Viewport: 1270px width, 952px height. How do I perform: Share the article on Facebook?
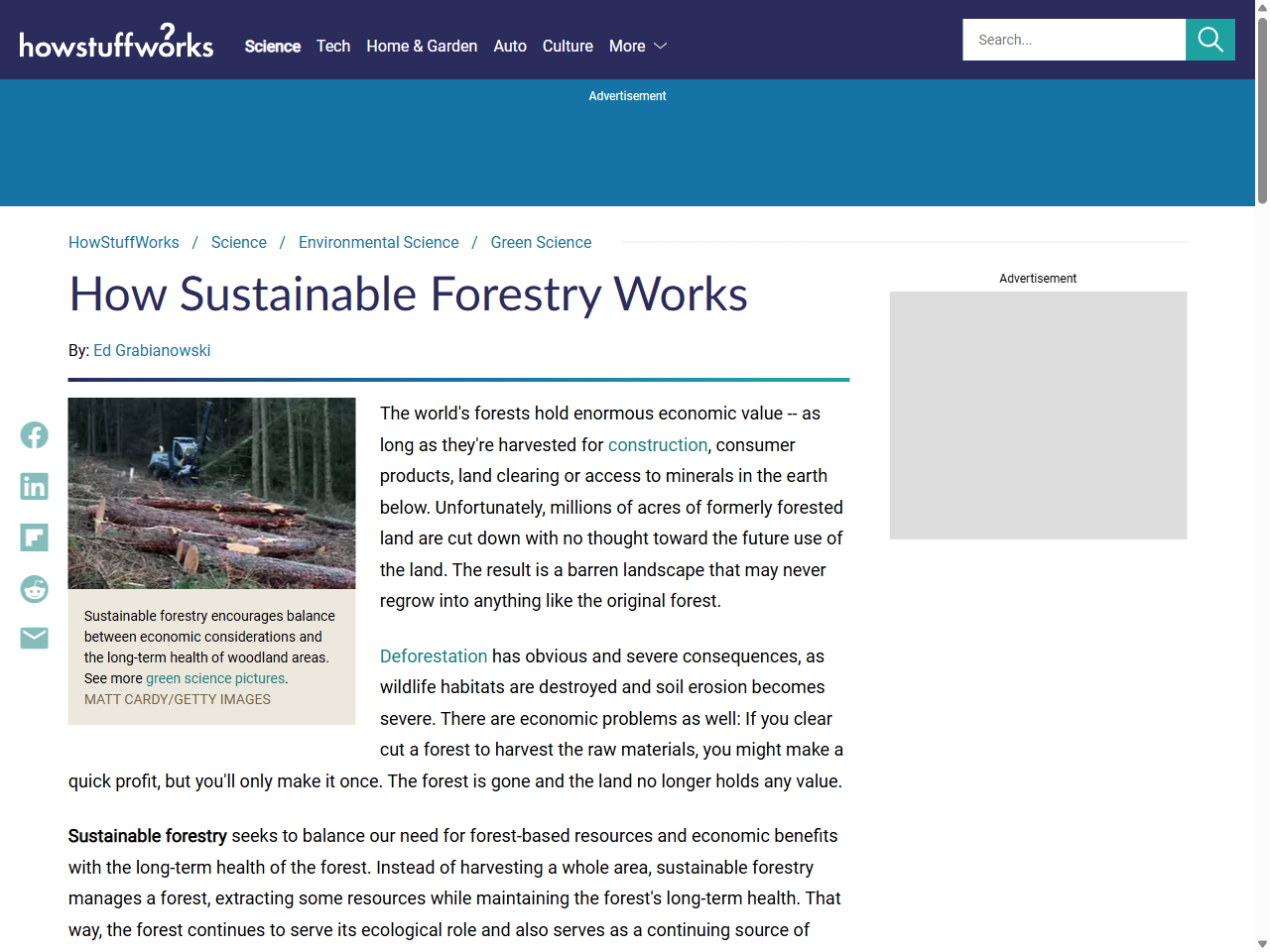pyautogui.click(x=33, y=434)
